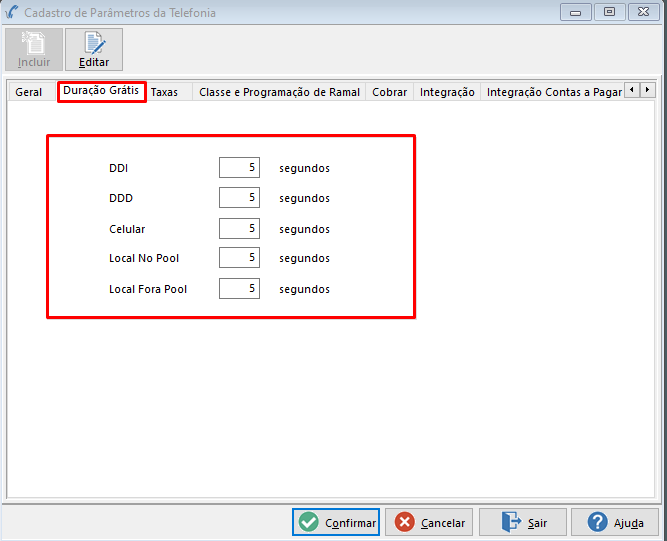Image resolution: width=667 pixels, height=541 pixels.
Task: Open Ajuda help button
Action: click(x=615, y=522)
